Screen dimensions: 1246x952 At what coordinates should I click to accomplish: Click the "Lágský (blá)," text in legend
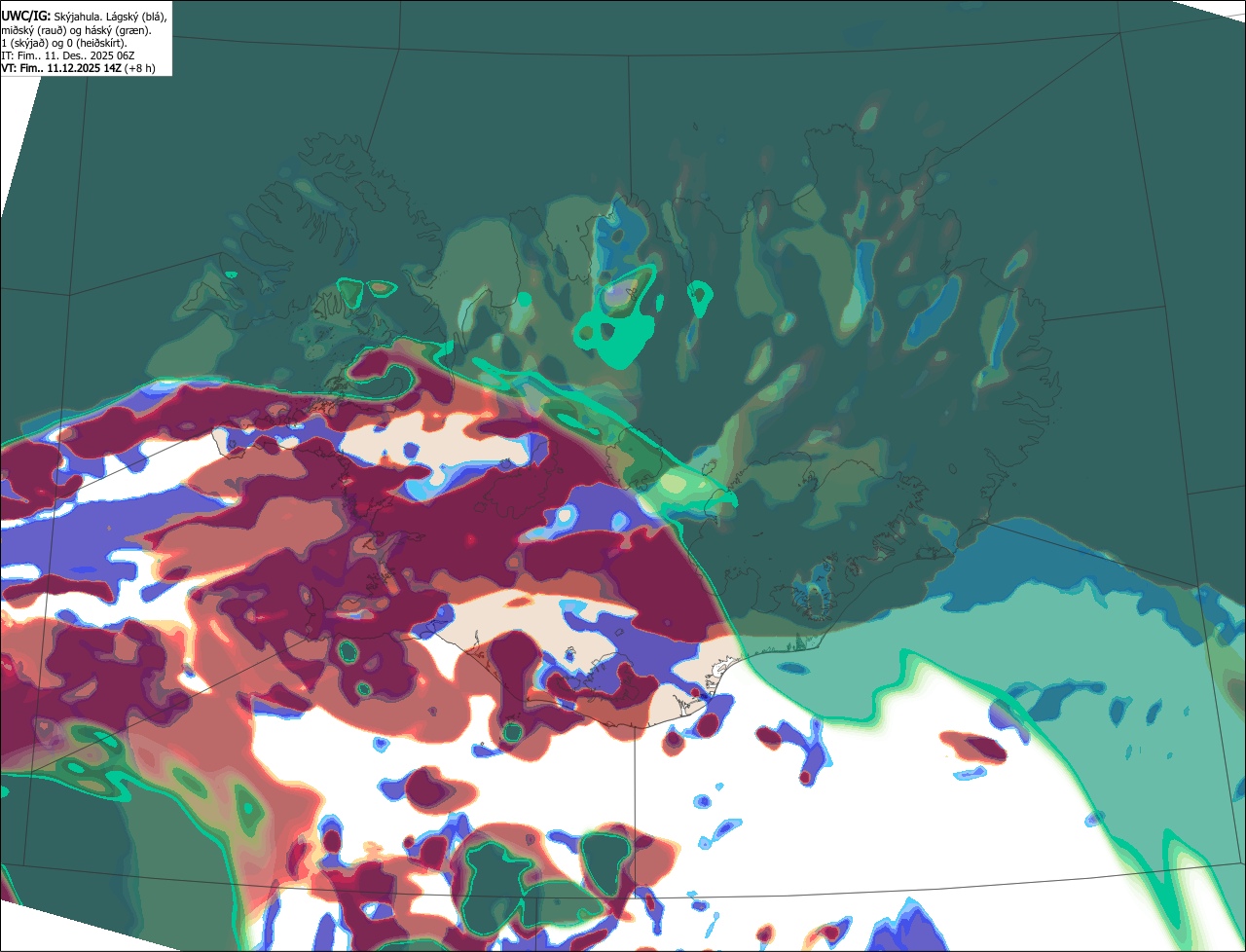[136, 18]
